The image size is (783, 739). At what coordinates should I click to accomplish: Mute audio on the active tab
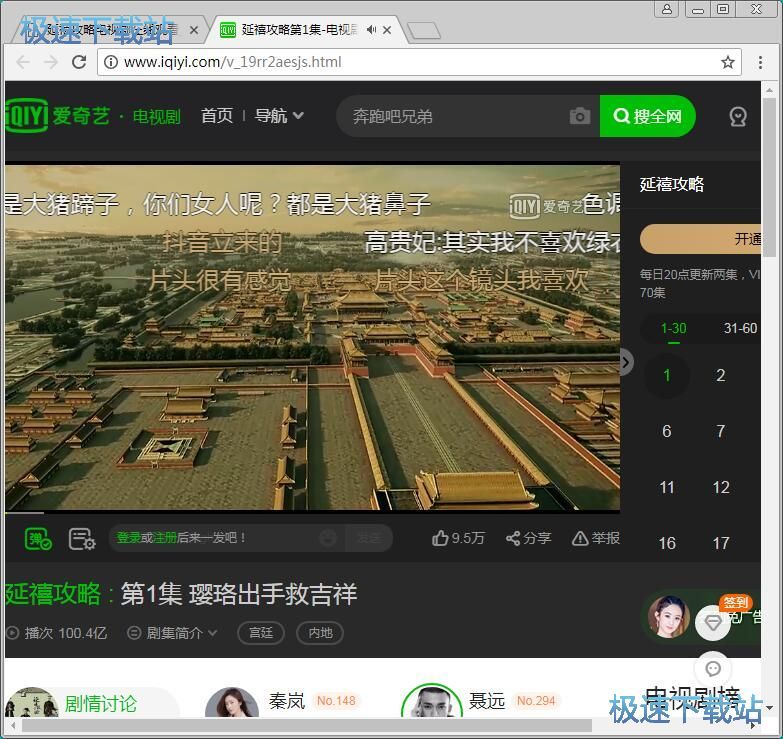point(371,30)
